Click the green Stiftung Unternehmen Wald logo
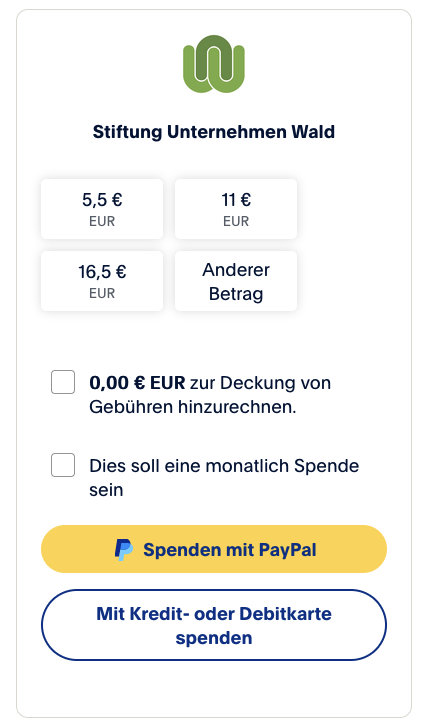The width and height of the screenshot is (428, 726). point(214,64)
